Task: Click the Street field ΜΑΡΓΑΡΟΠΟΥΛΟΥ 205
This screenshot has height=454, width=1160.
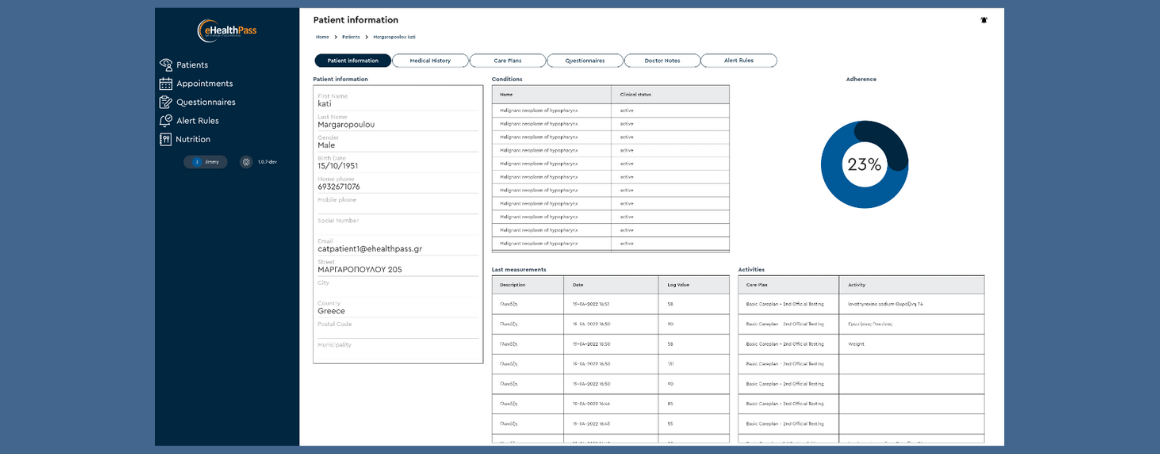Action: coord(398,266)
